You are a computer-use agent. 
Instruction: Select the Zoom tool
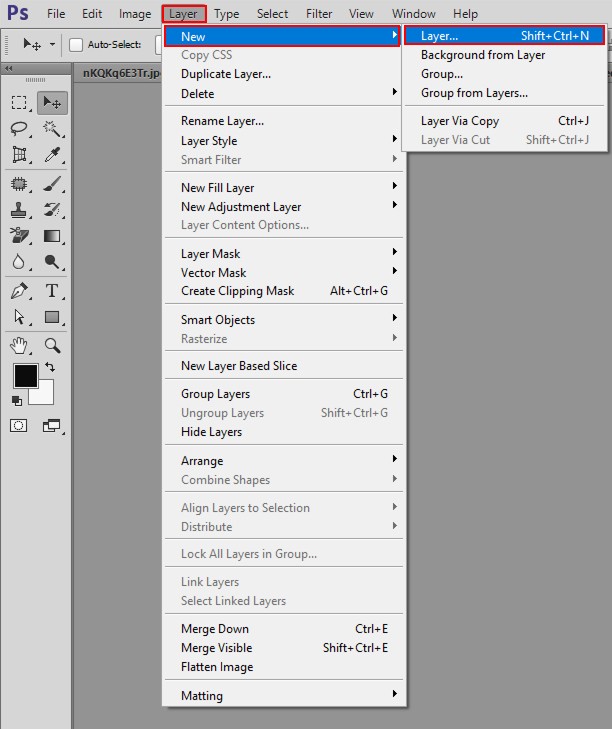click(x=52, y=345)
